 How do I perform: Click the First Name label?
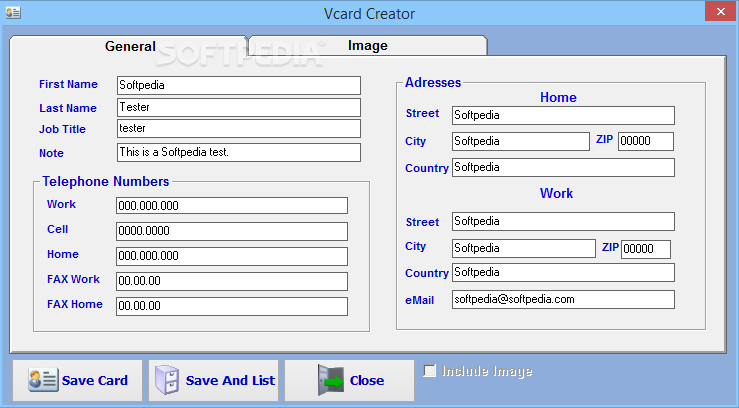click(x=68, y=84)
